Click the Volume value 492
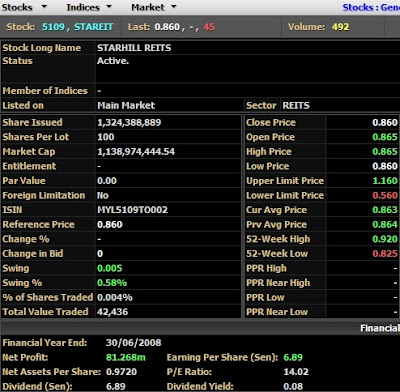The width and height of the screenshot is (400, 392). [340, 27]
